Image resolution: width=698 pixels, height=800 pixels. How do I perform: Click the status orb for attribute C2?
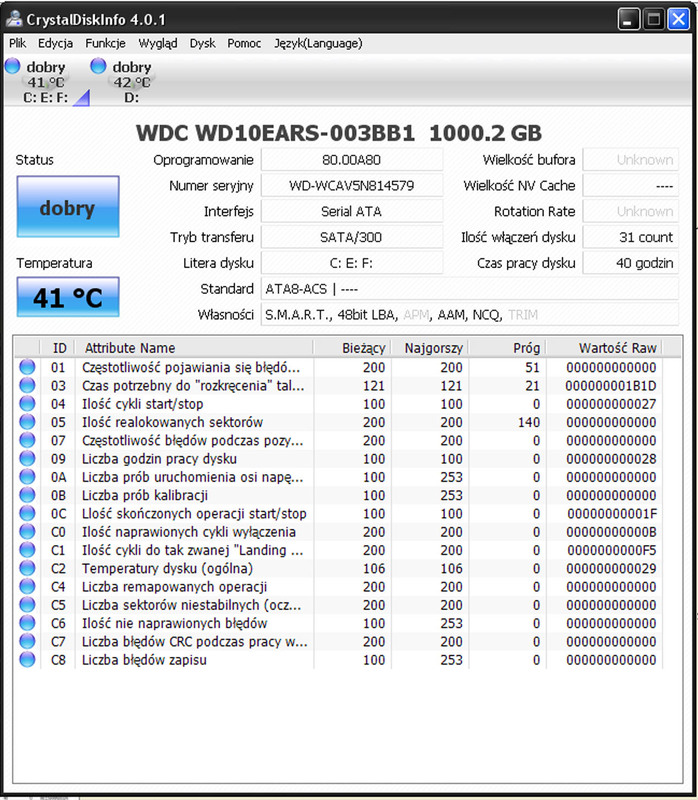[27, 568]
